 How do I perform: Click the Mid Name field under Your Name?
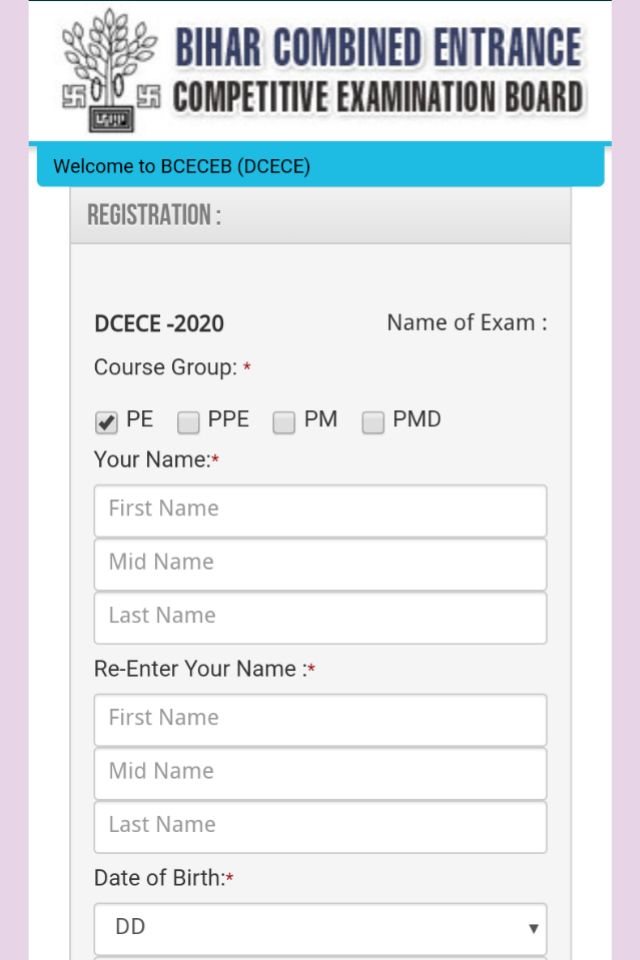(320, 564)
